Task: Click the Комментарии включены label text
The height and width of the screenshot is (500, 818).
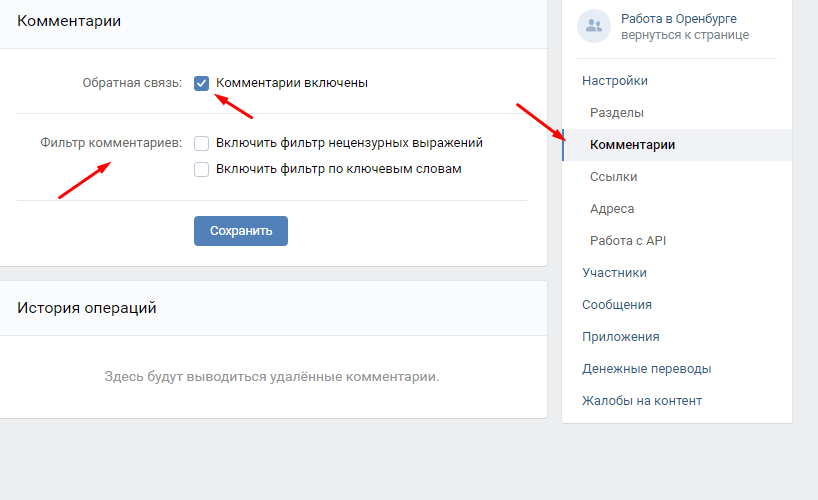Action: click(x=292, y=83)
